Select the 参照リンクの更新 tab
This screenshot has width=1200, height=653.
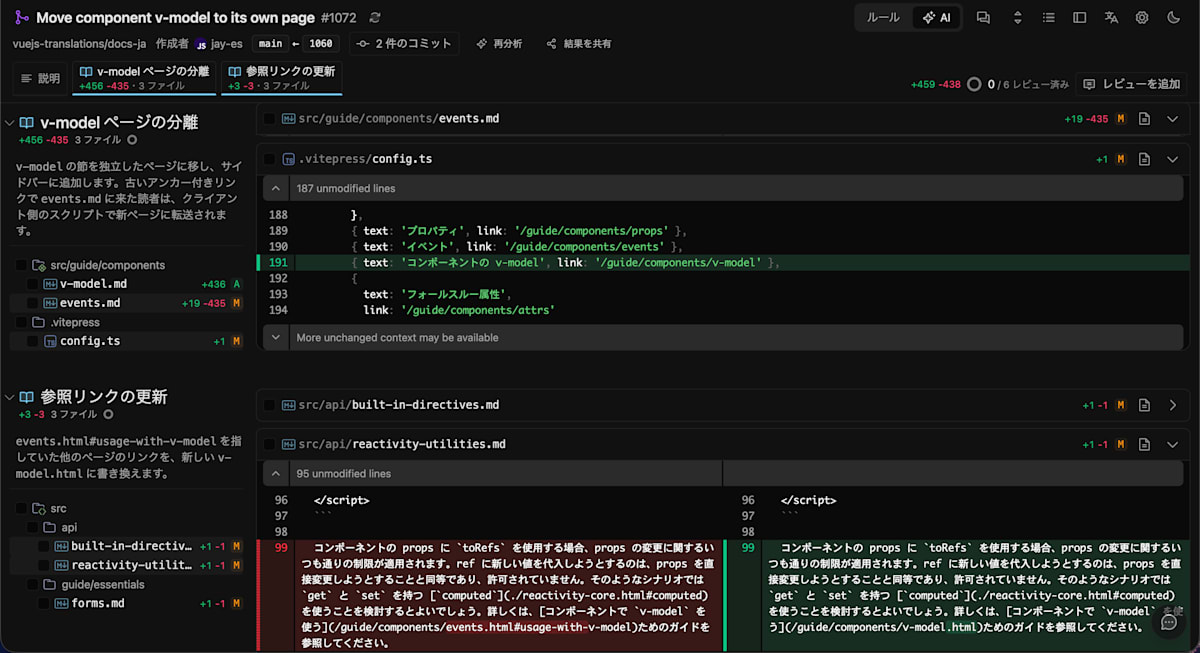click(x=281, y=78)
